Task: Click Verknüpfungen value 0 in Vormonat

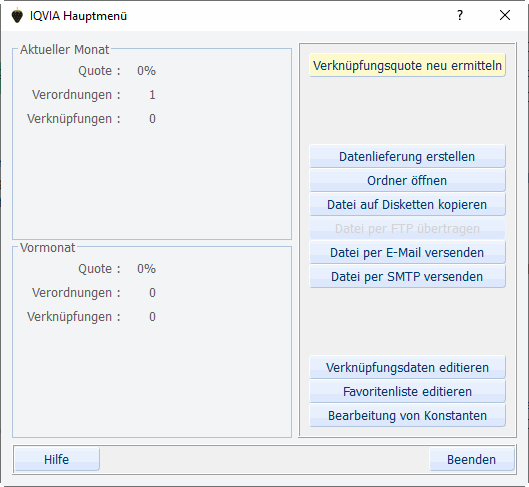Action: pyautogui.click(x=152, y=317)
